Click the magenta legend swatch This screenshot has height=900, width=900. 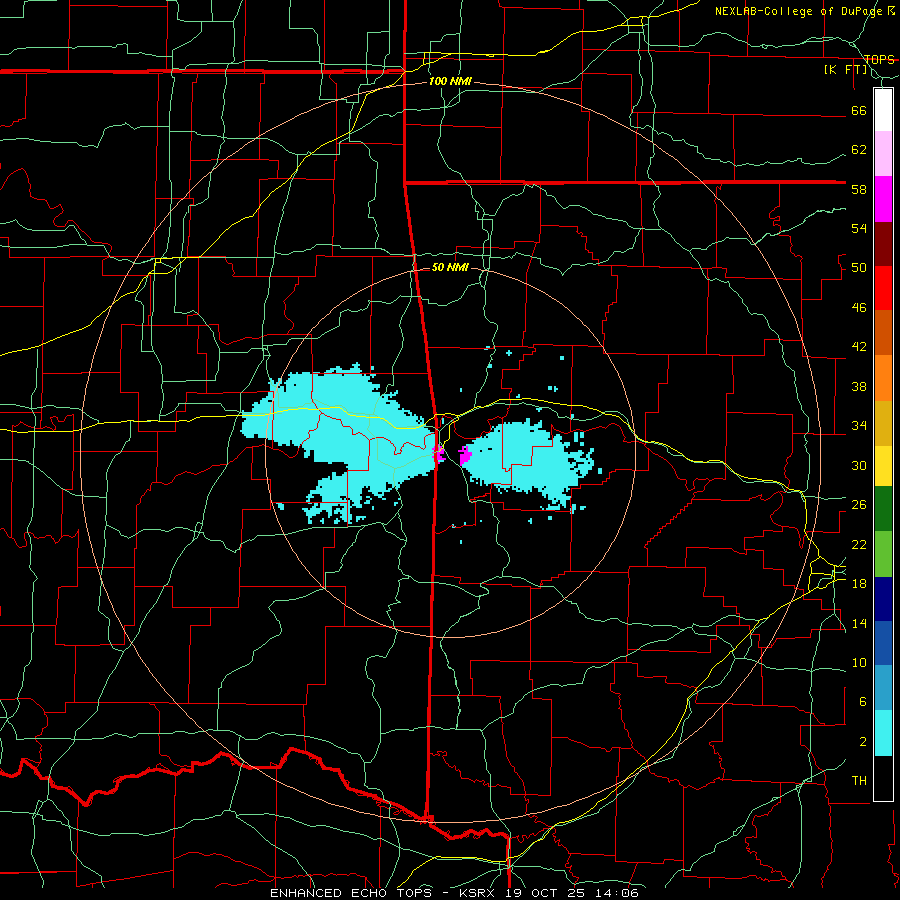pos(883,199)
